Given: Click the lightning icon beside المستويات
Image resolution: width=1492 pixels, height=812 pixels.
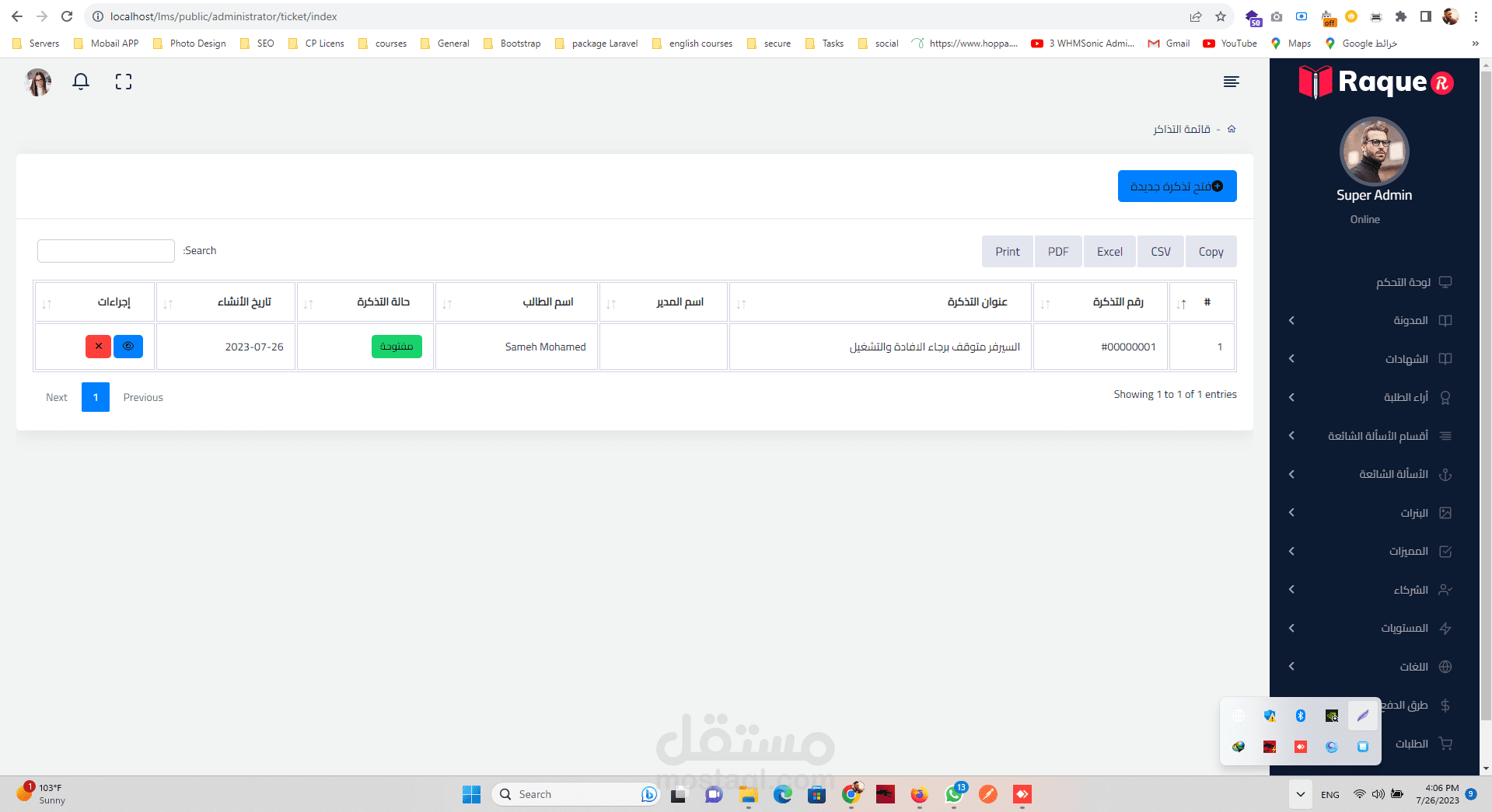Looking at the screenshot, I should tap(1445, 628).
